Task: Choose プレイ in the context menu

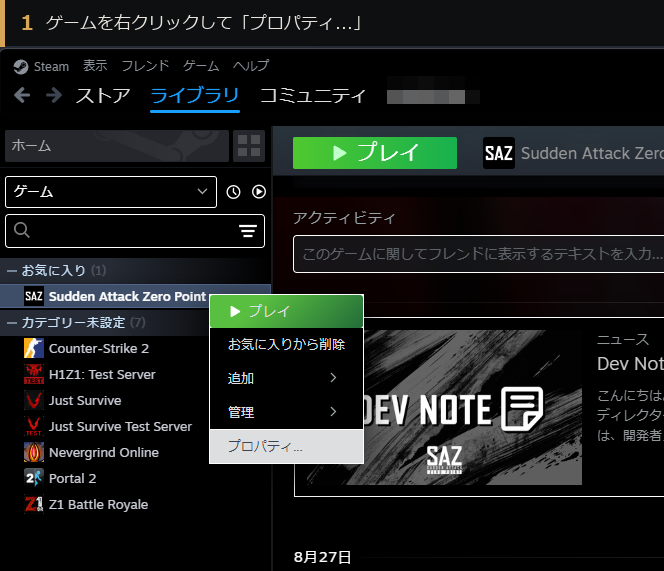Action: pos(287,311)
